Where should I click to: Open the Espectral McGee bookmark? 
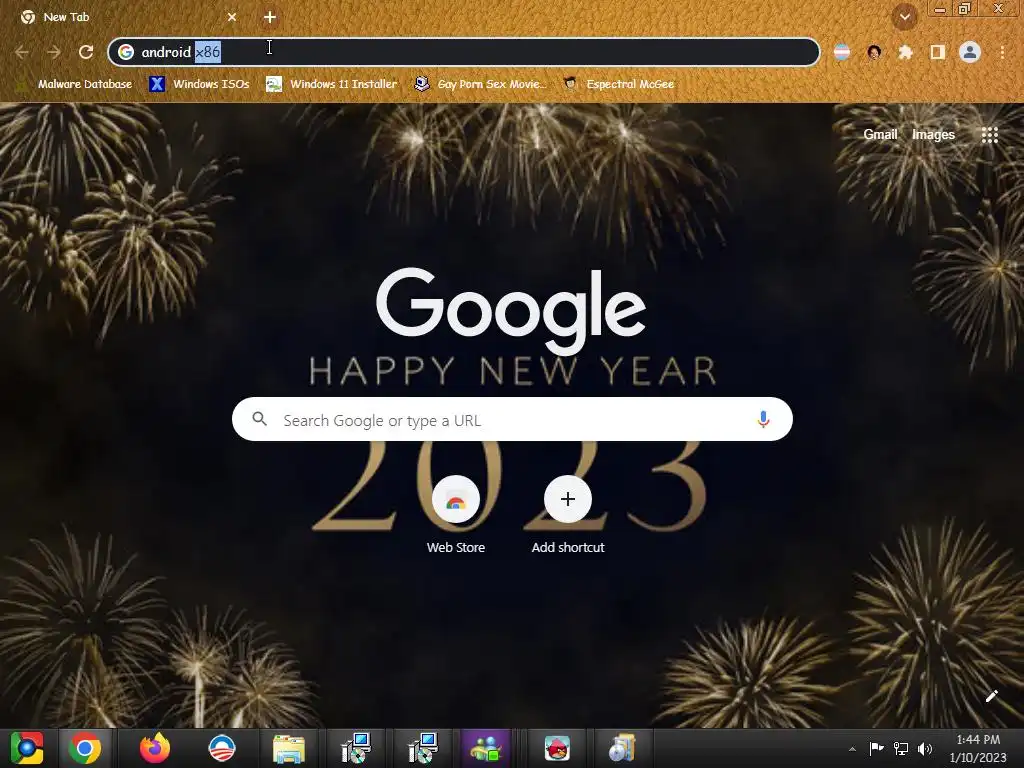pos(618,84)
